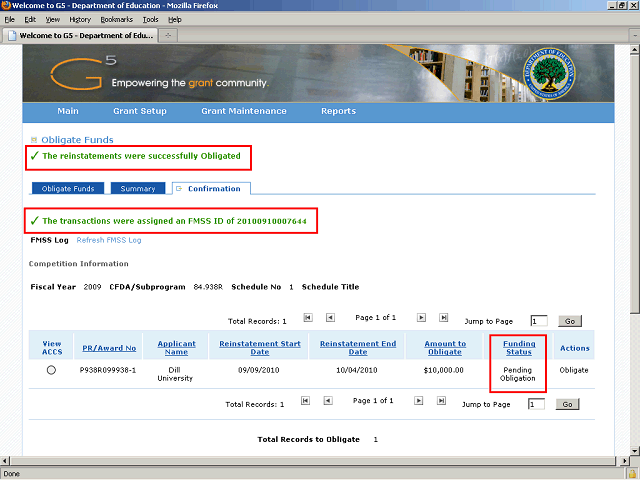Click the Refresh FMSS Log link

coord(109,240)
